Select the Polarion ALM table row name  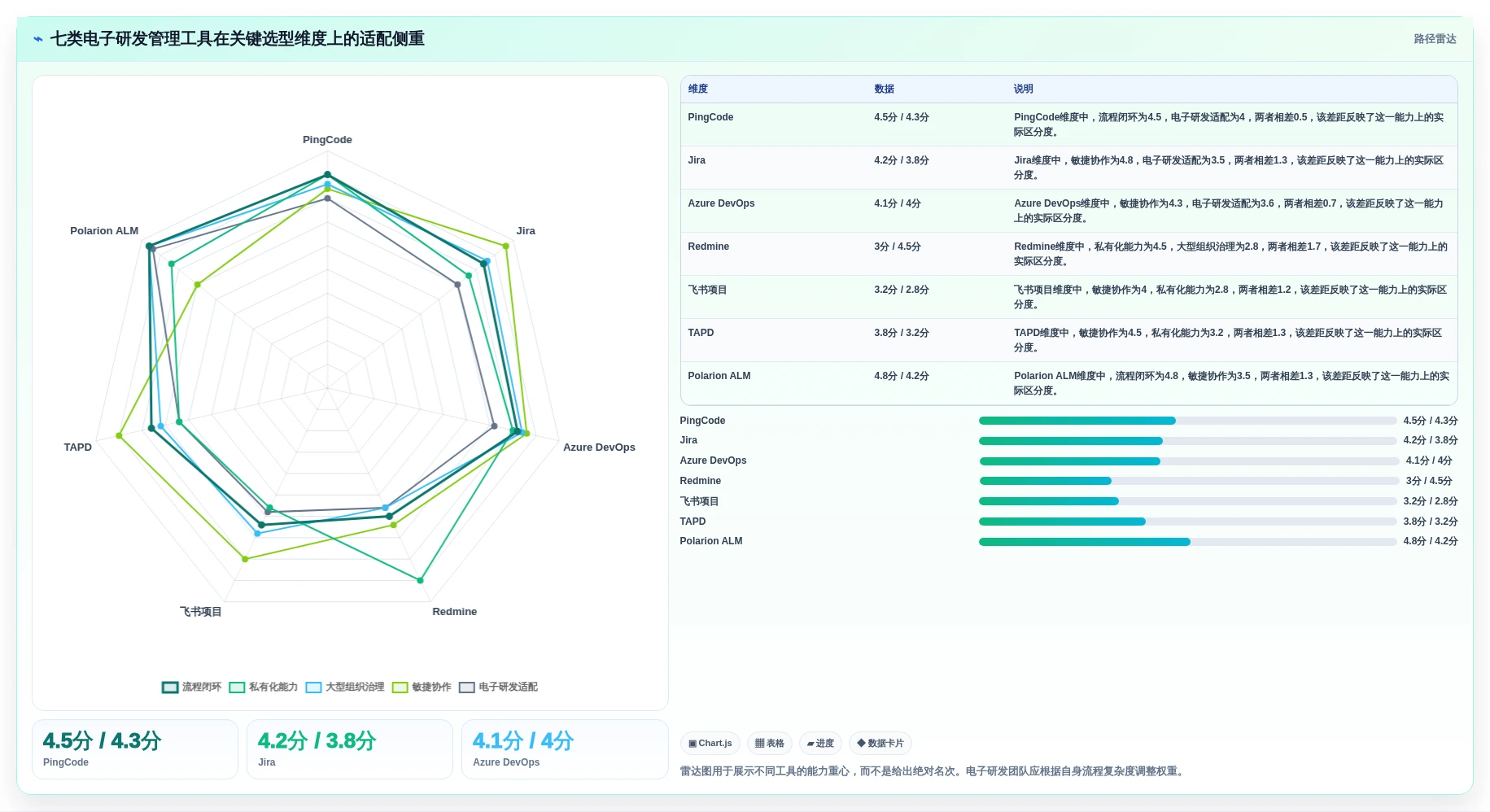[x=719, y=376]
